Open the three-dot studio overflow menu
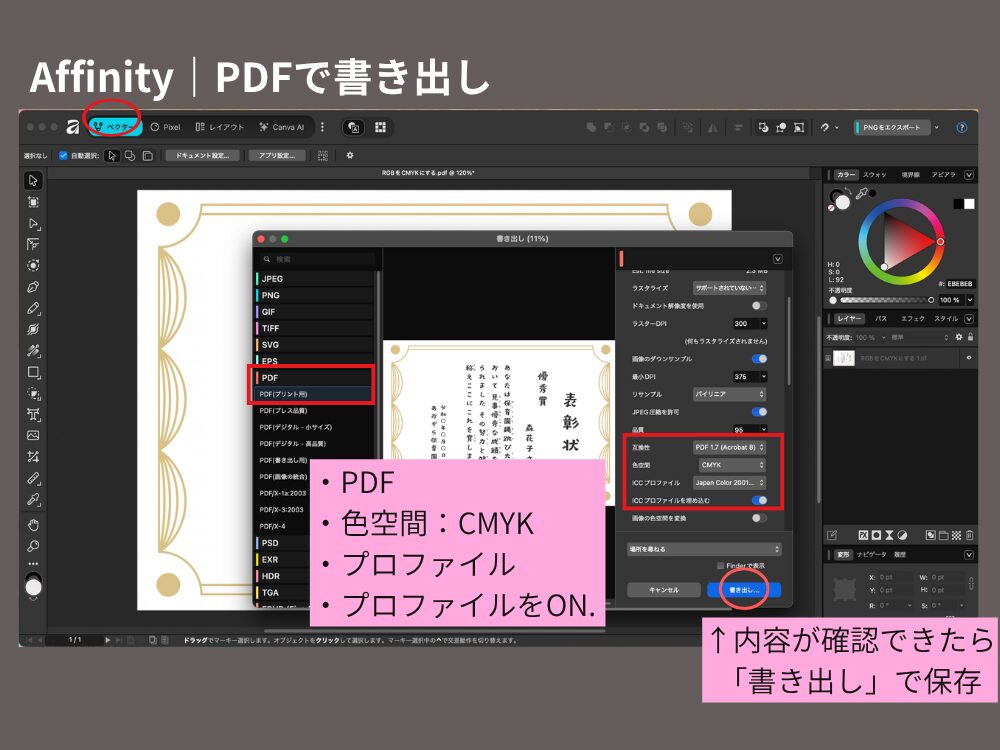This screenshot has height=750, width=1000. pos(322,127)
